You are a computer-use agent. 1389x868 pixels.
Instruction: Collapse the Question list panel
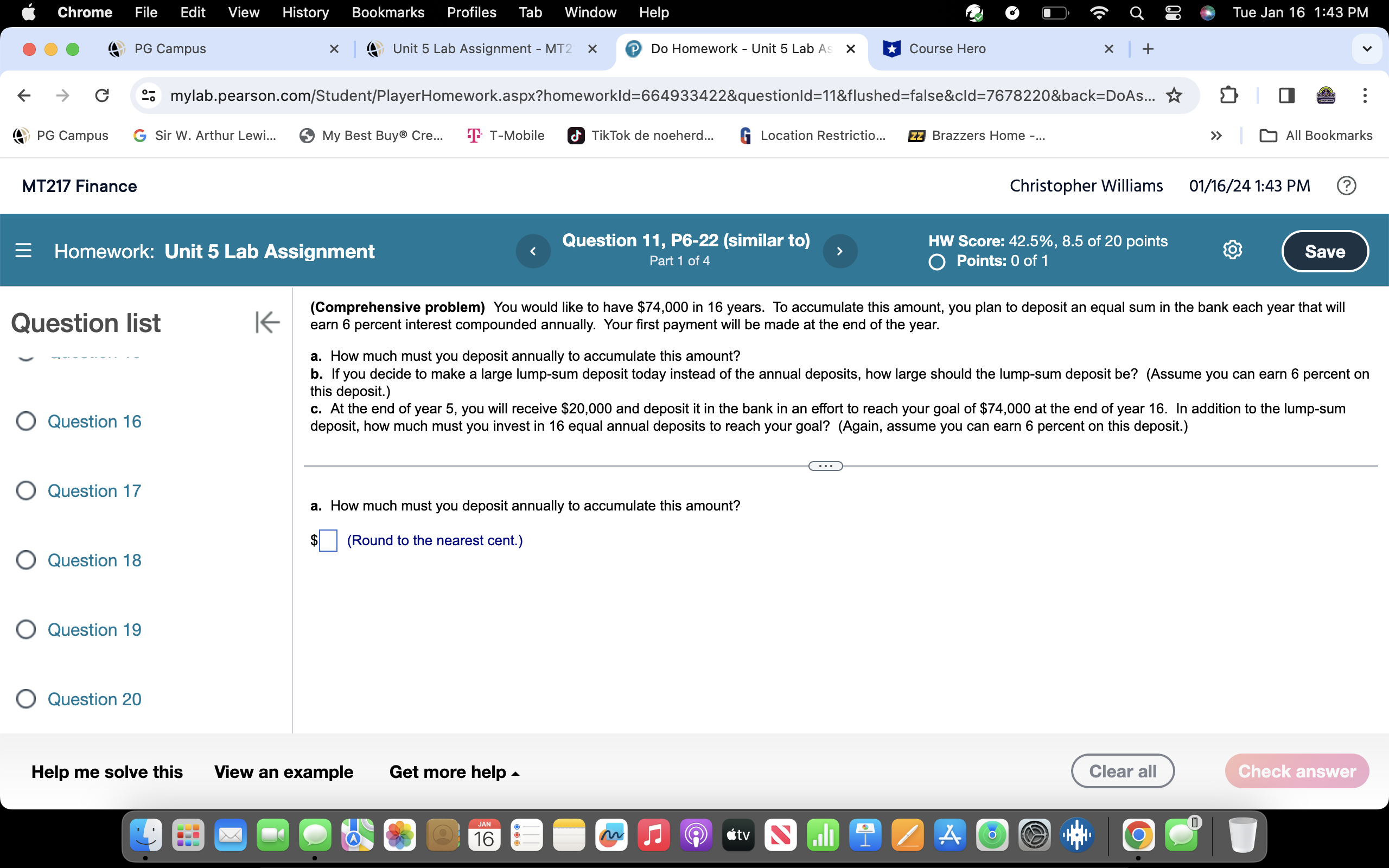(267, 323)
